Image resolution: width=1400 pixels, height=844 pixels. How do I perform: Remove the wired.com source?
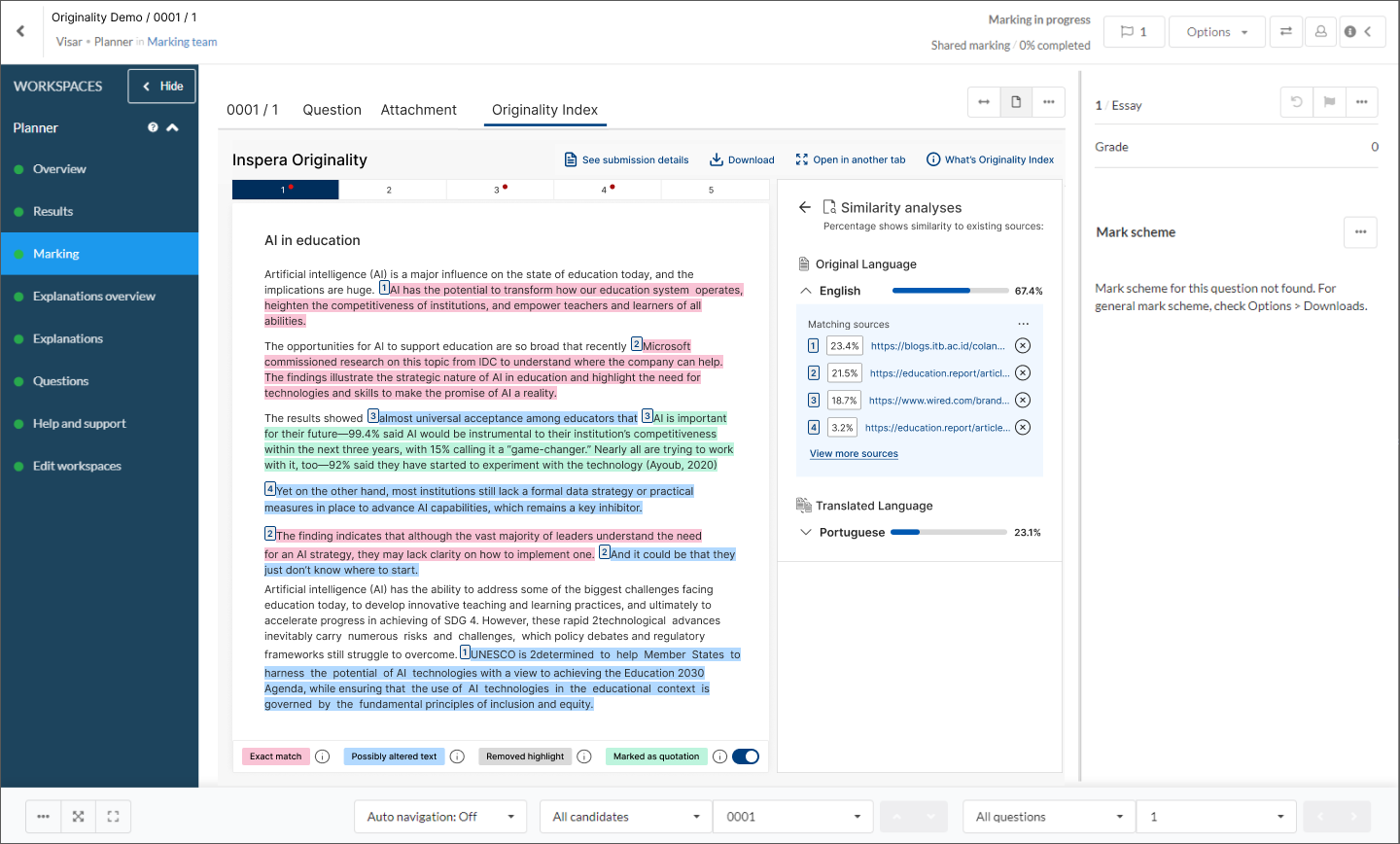(x=1023, y=400)
